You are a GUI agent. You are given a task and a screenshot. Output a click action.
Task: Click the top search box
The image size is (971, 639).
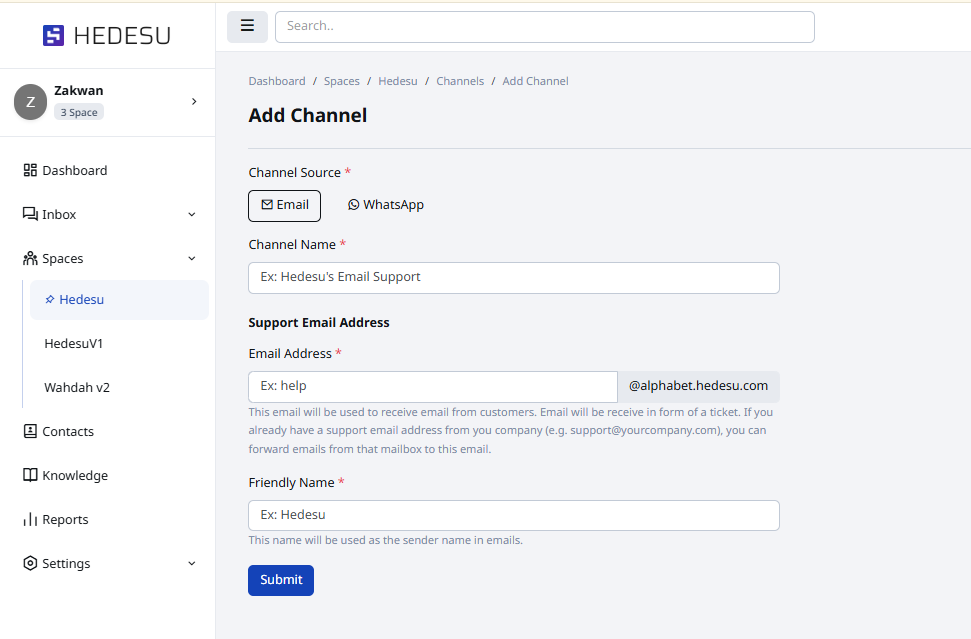coord(544,26)
